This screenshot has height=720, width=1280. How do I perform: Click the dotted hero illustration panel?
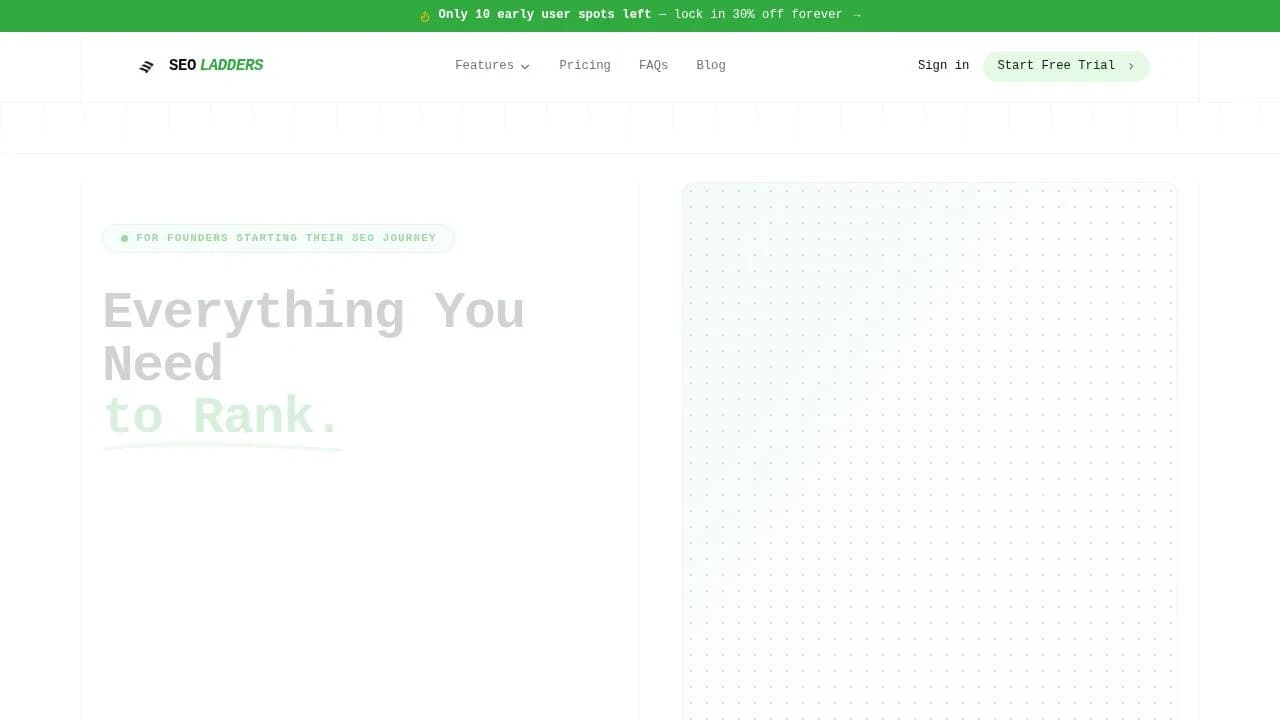click(x=930, y=450)
